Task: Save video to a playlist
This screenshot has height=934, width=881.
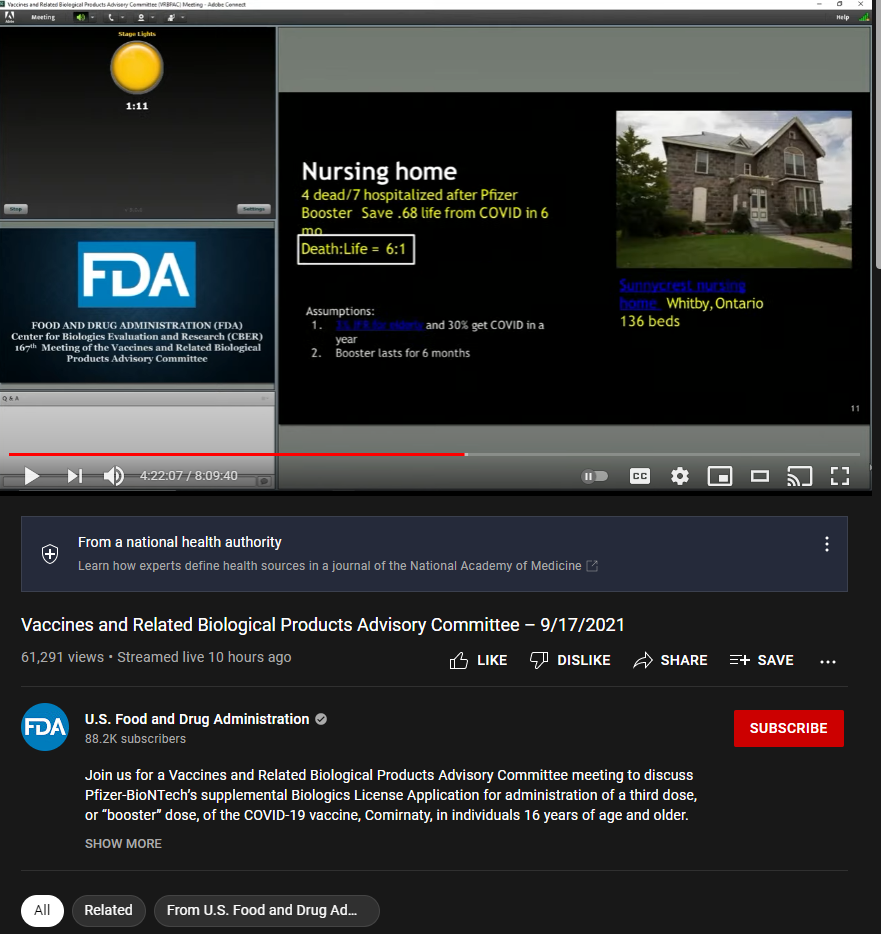Action: point(762,661)
